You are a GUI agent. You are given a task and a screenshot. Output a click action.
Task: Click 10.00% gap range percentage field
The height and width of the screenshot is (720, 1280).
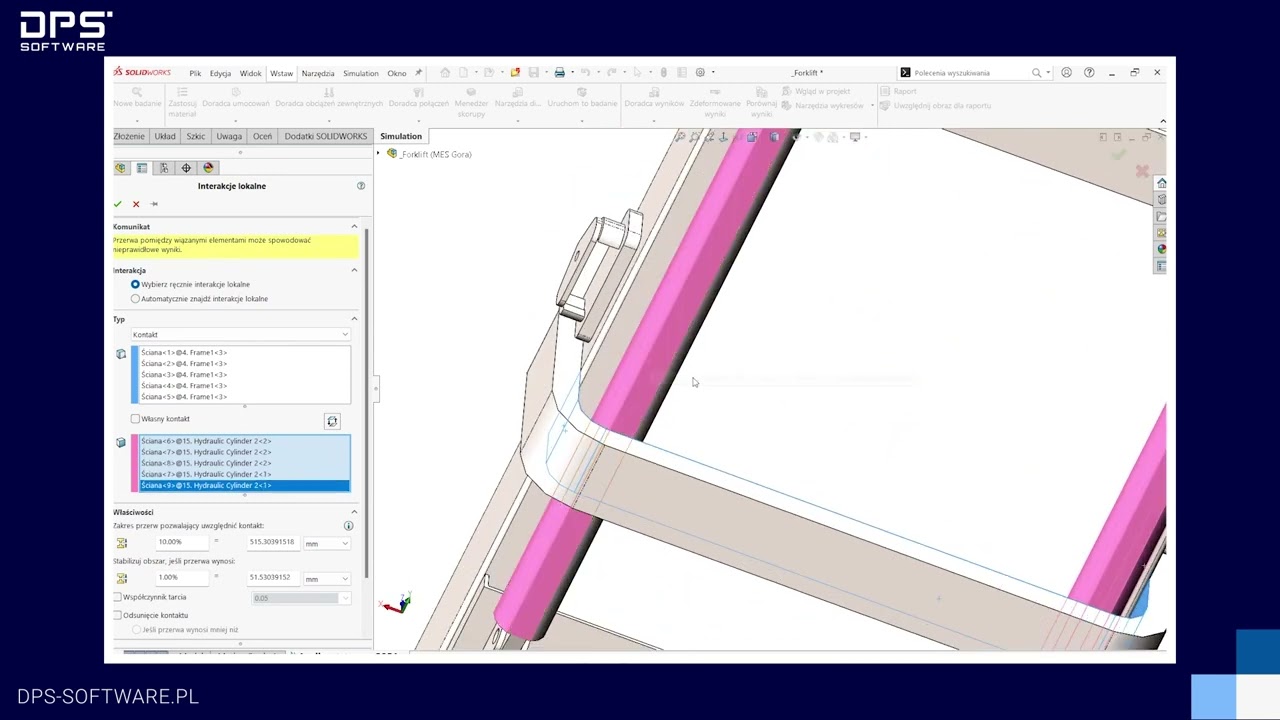pyautogui.click(x=181, y=543)
